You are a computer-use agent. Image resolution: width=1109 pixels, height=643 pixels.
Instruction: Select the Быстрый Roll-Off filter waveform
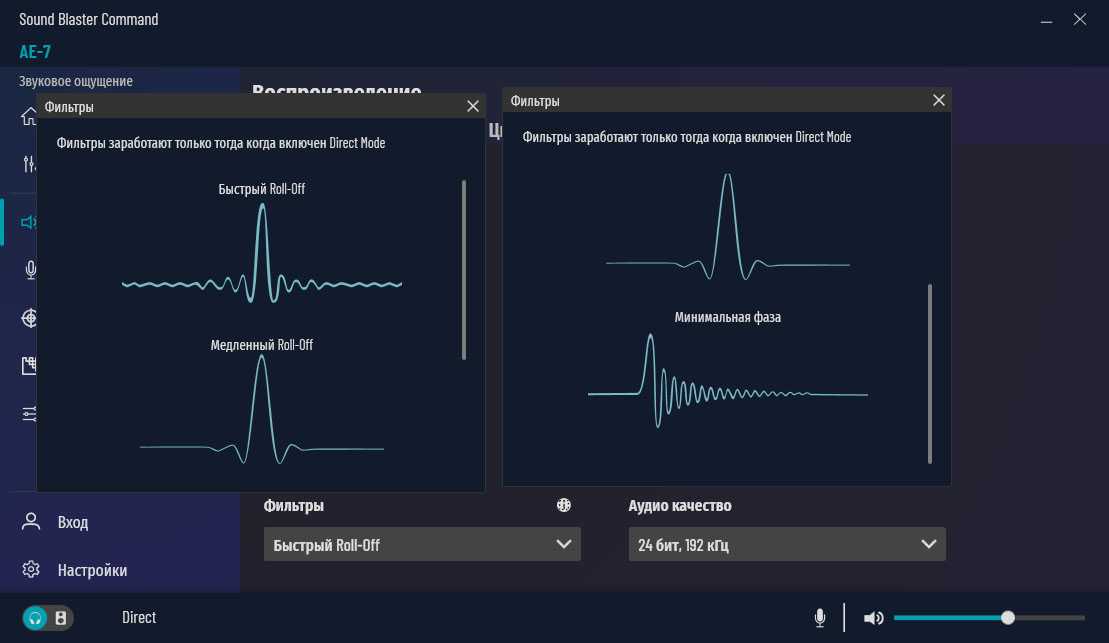262,255
